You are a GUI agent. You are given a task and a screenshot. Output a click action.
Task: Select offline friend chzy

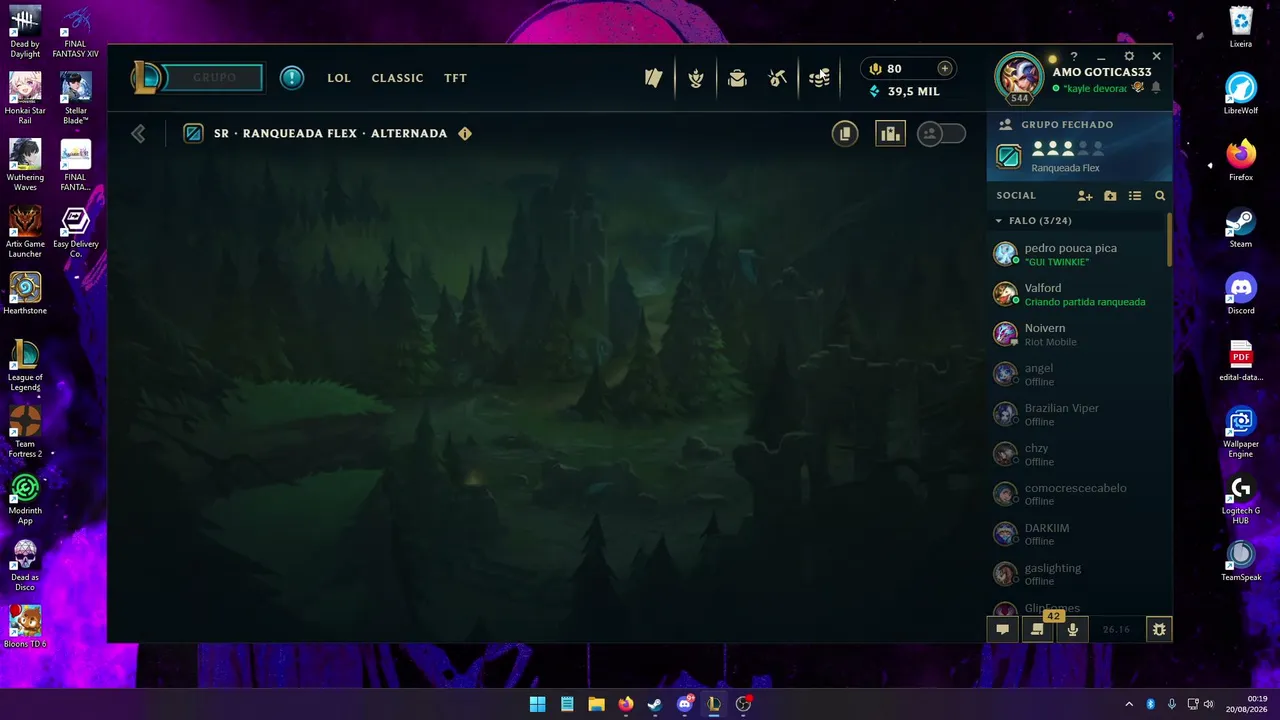click(x=1077, y=454)
